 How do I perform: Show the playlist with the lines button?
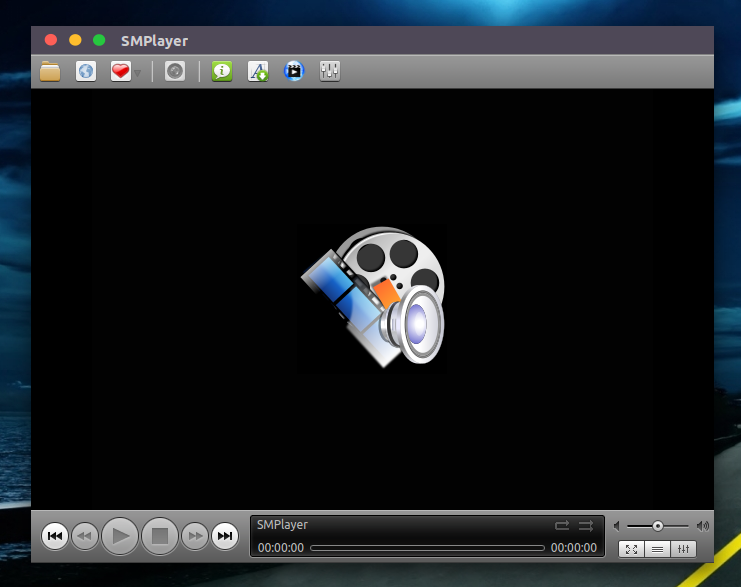click(x=657, y=549)
